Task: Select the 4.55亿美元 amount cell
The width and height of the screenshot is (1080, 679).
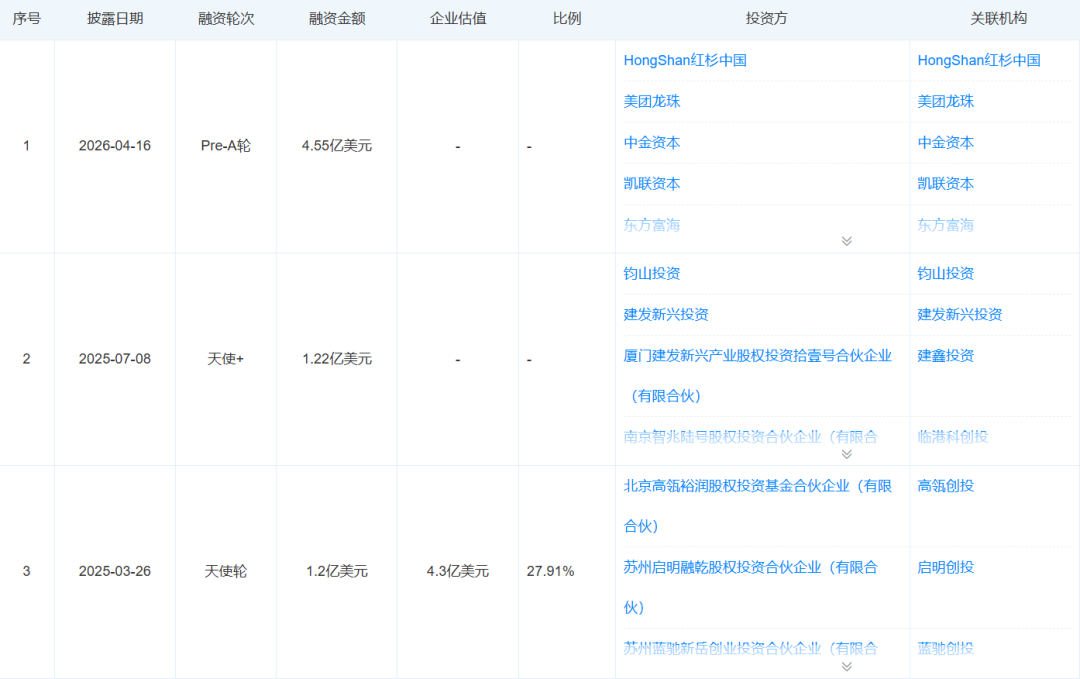Action: click(x=337, y=146)
